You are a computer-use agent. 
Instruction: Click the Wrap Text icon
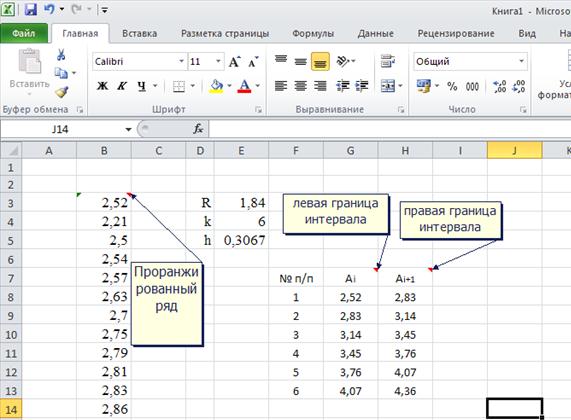tap(388, 61)
